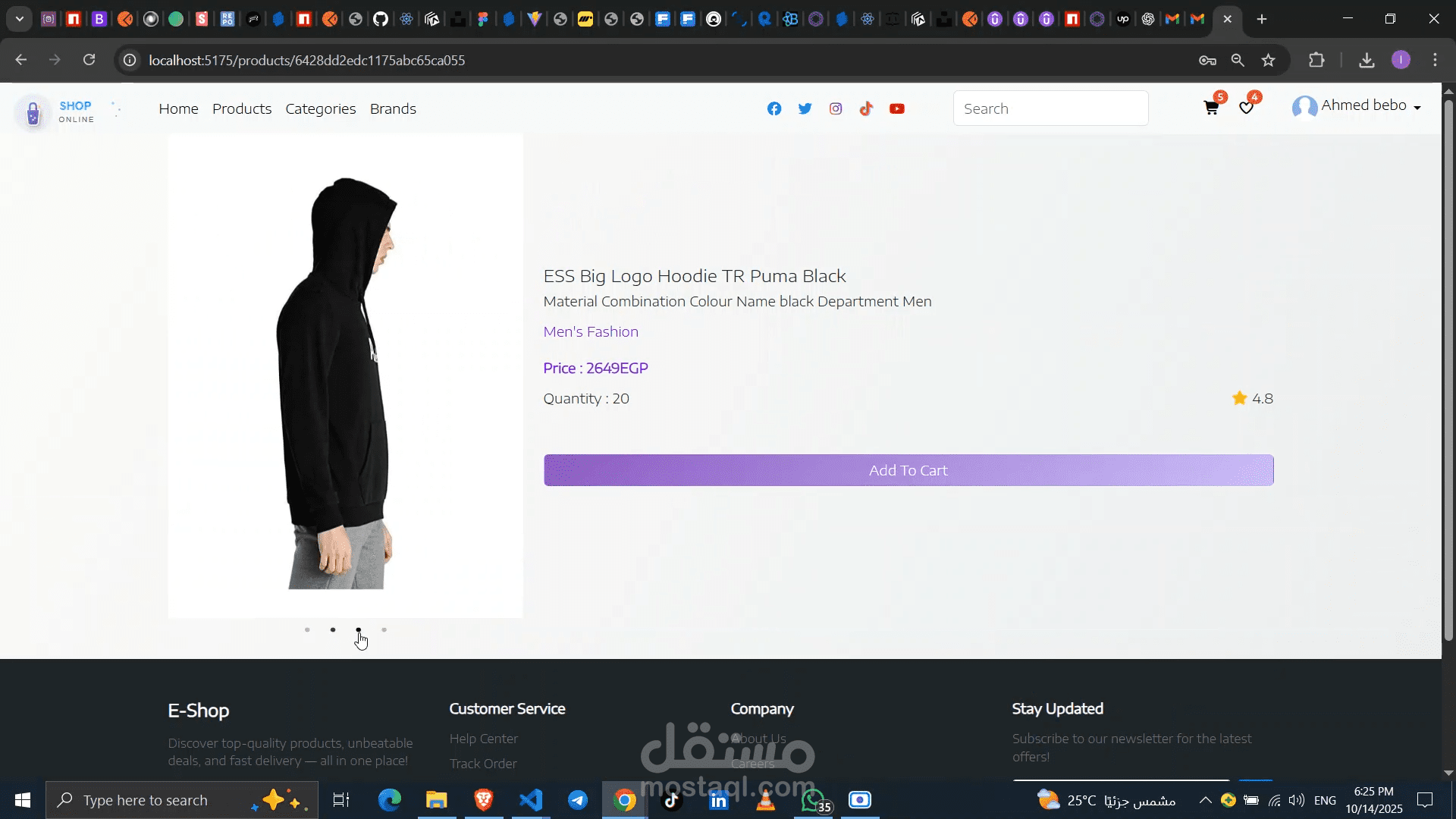This screenshot has height=819, width=1456.
Task: Open the YouTube social icon
Action: click(897, 108)
